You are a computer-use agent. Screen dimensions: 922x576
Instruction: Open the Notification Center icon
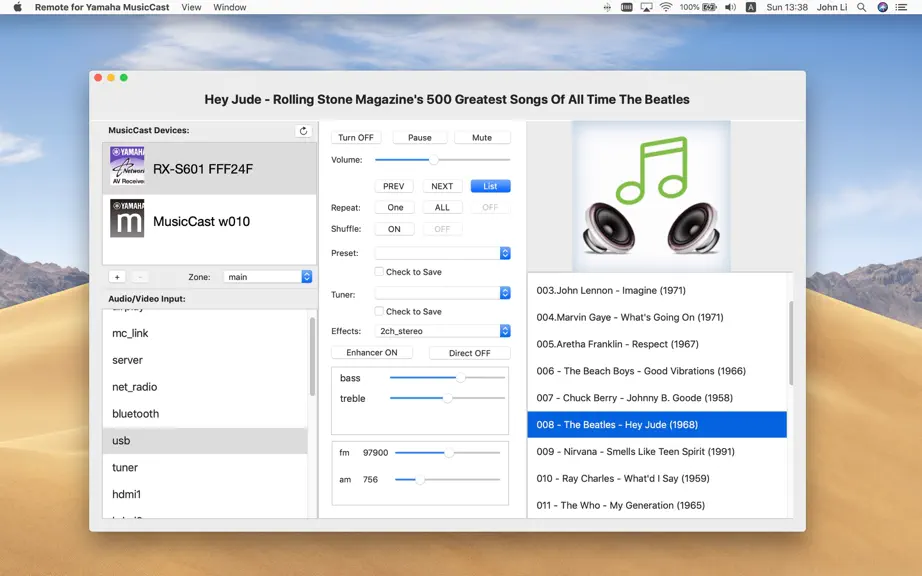pos(901,7)
